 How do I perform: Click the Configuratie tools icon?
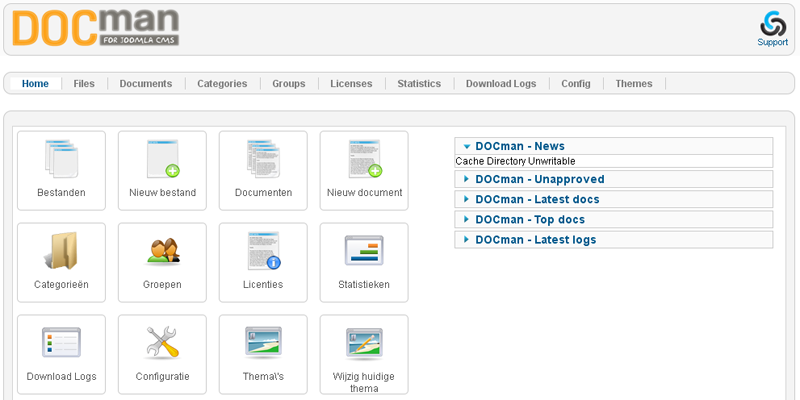[x=162, y=342]
